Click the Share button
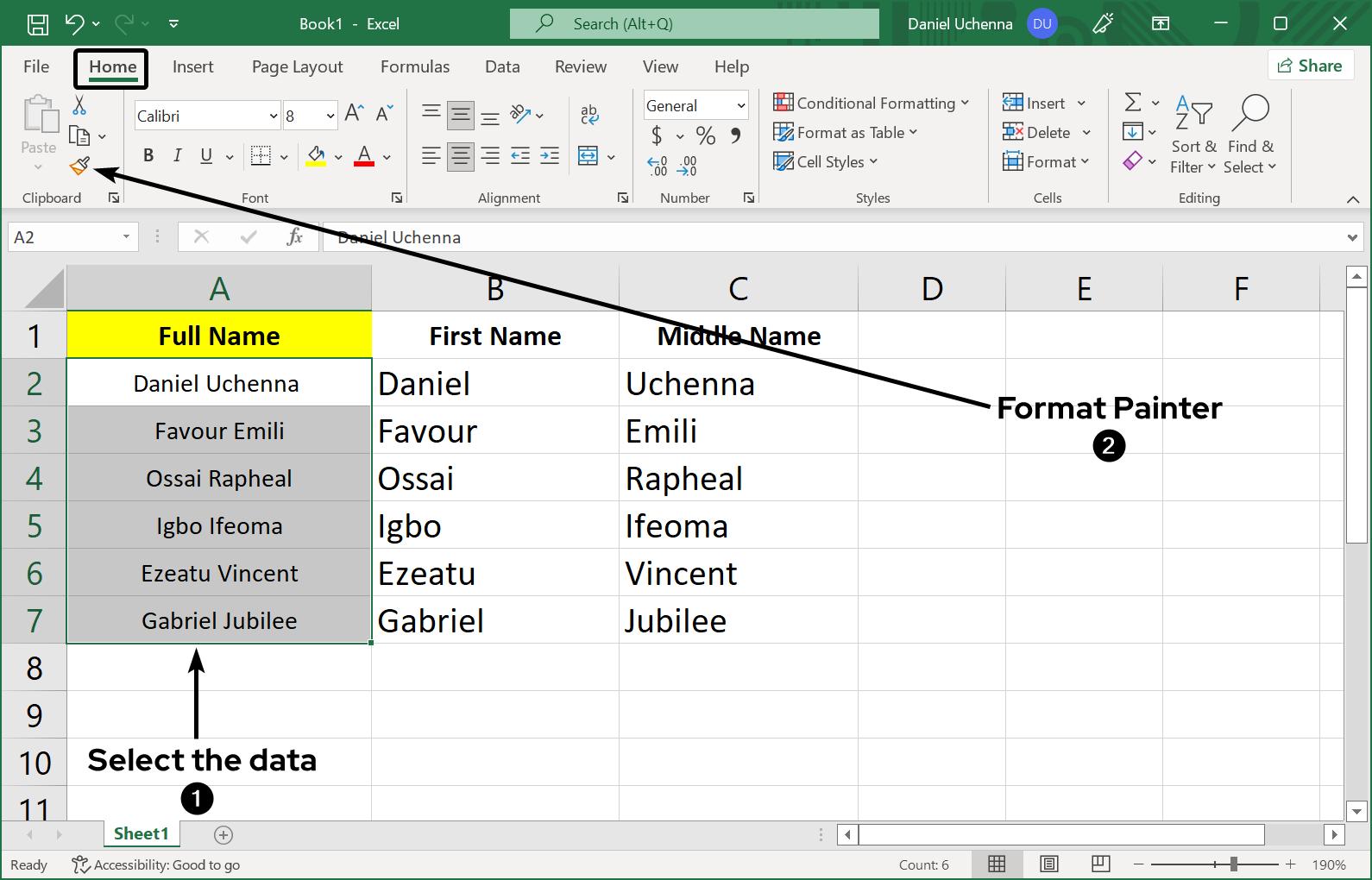 [x=1310, y=66]
